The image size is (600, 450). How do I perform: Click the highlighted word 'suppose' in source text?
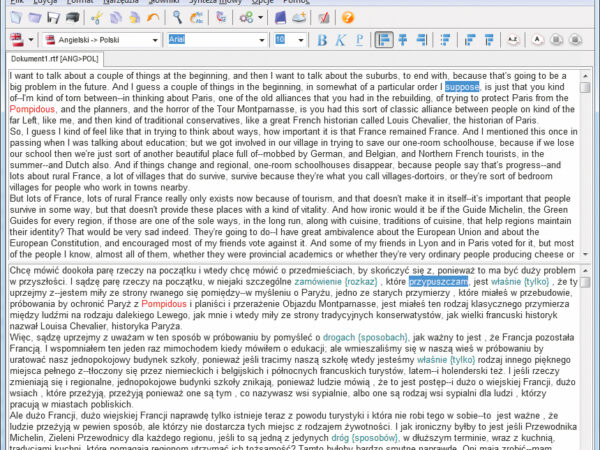coord(462,87)
